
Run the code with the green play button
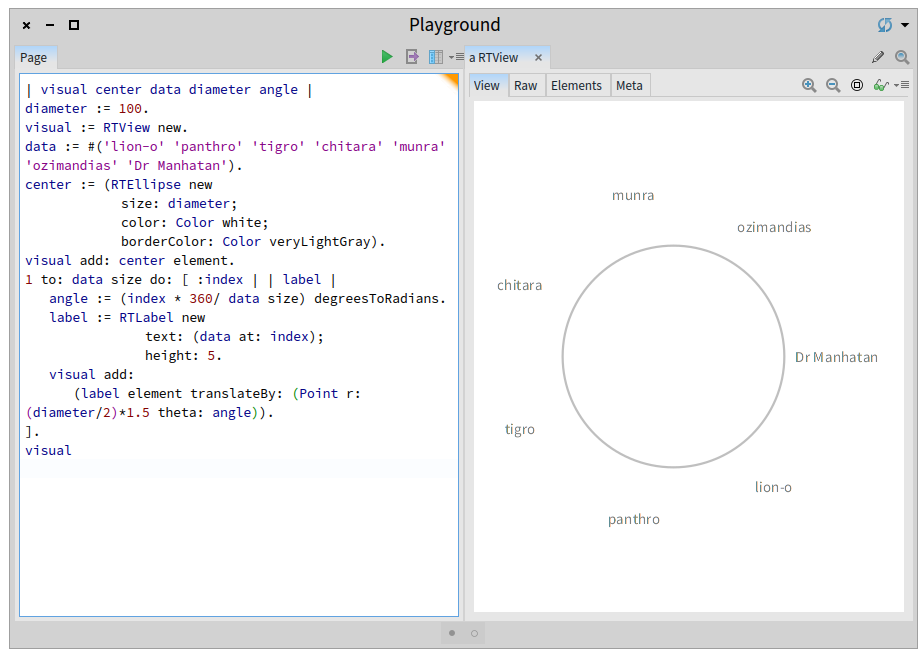click(x=387, y=57)
